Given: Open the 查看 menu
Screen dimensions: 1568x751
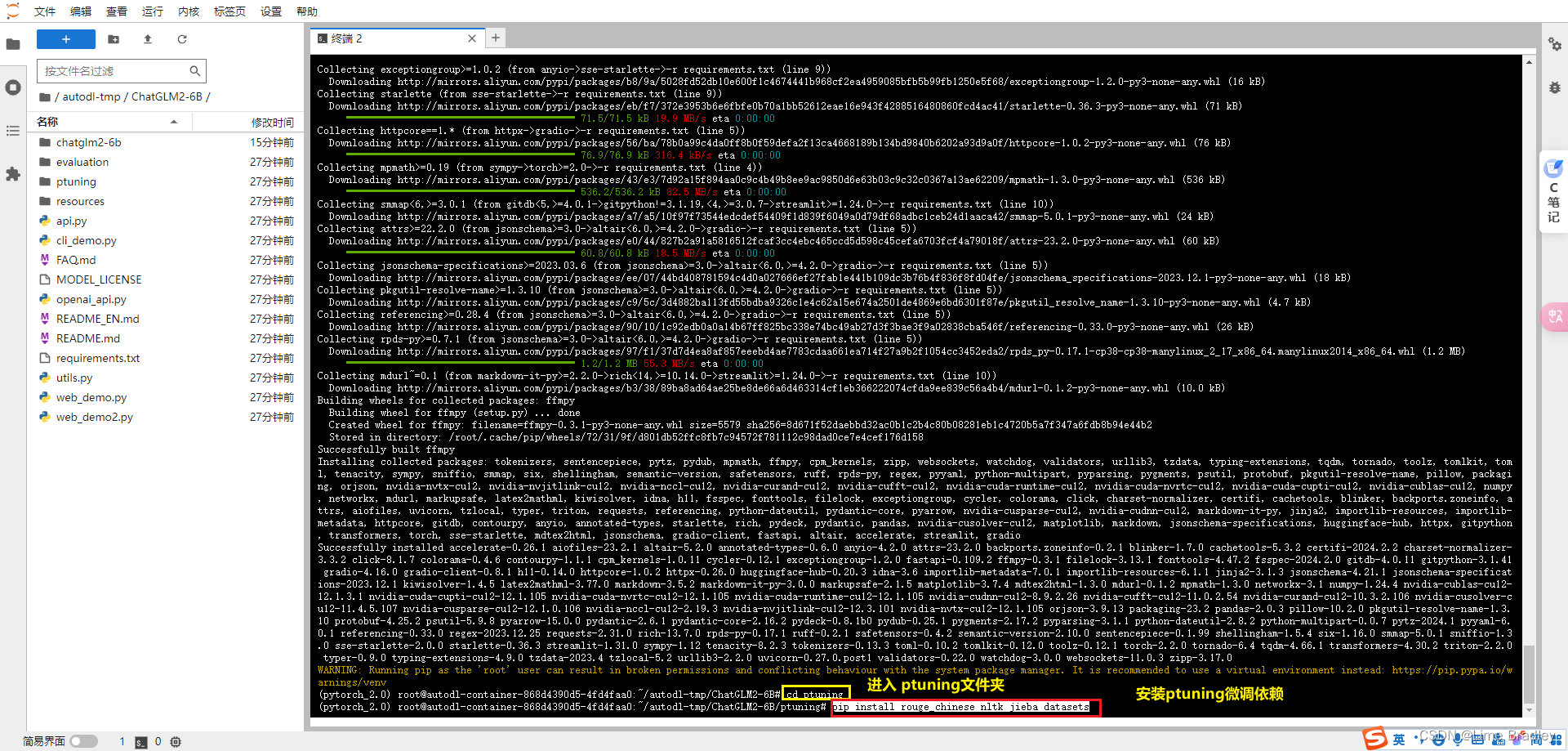Looking at the screenshot, I should [x=117, y=11].
